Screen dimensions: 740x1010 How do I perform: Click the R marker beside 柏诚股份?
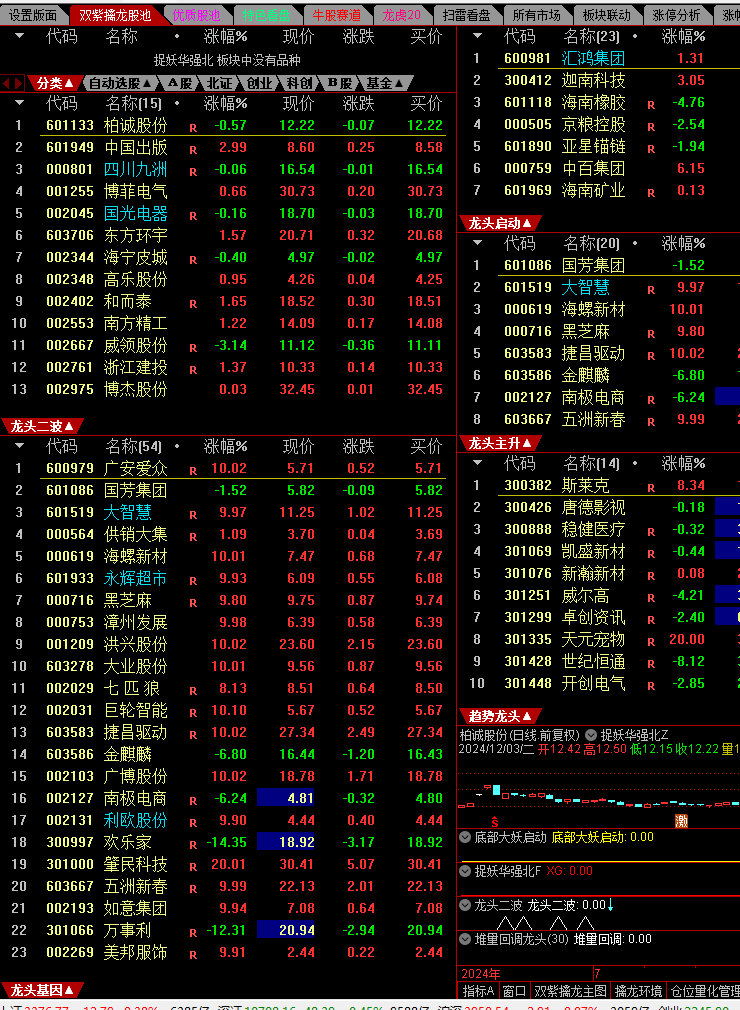pos(193,128)
